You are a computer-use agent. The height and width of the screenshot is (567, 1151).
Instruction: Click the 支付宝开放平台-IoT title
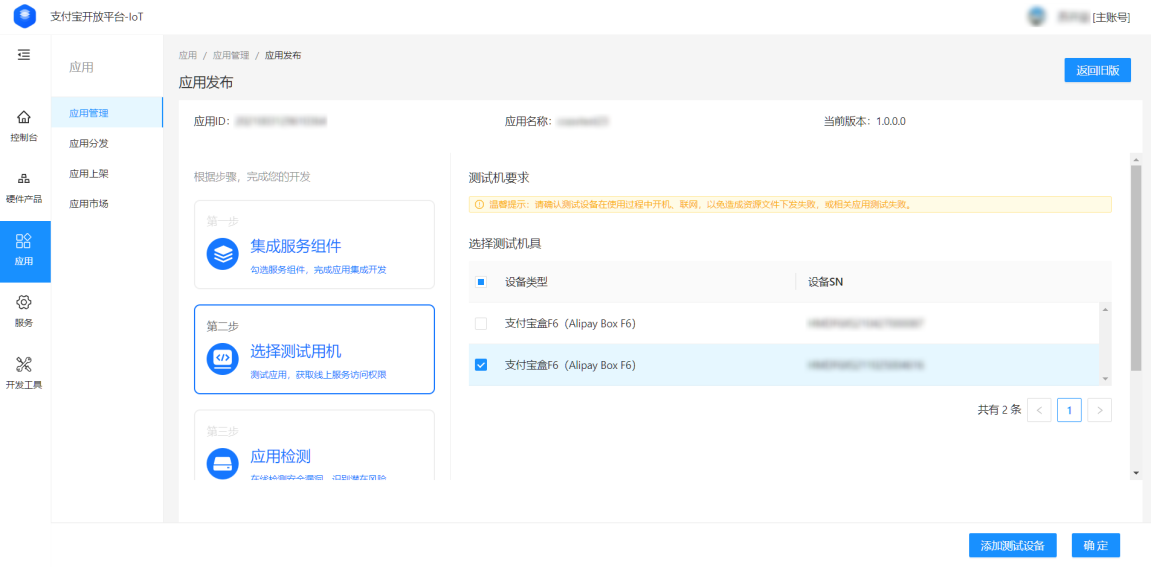[x=96, y=16]
